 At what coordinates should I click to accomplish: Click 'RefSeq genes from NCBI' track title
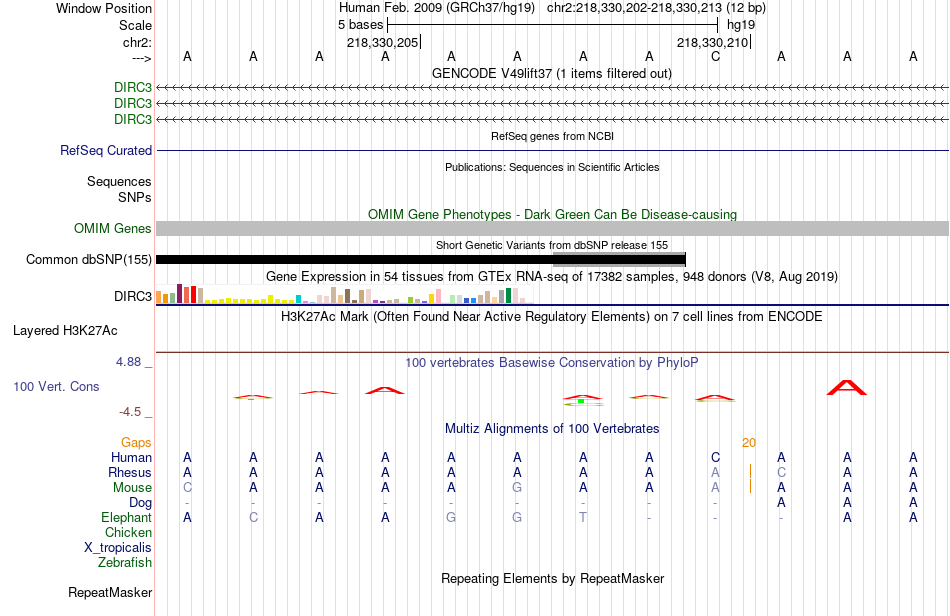[x=553, y=136]
